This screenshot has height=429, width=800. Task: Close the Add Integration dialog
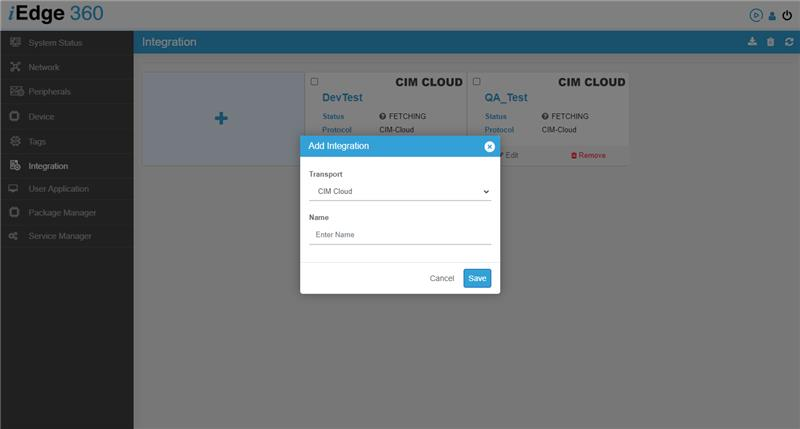pyautogui.click(x=489, y=146)
